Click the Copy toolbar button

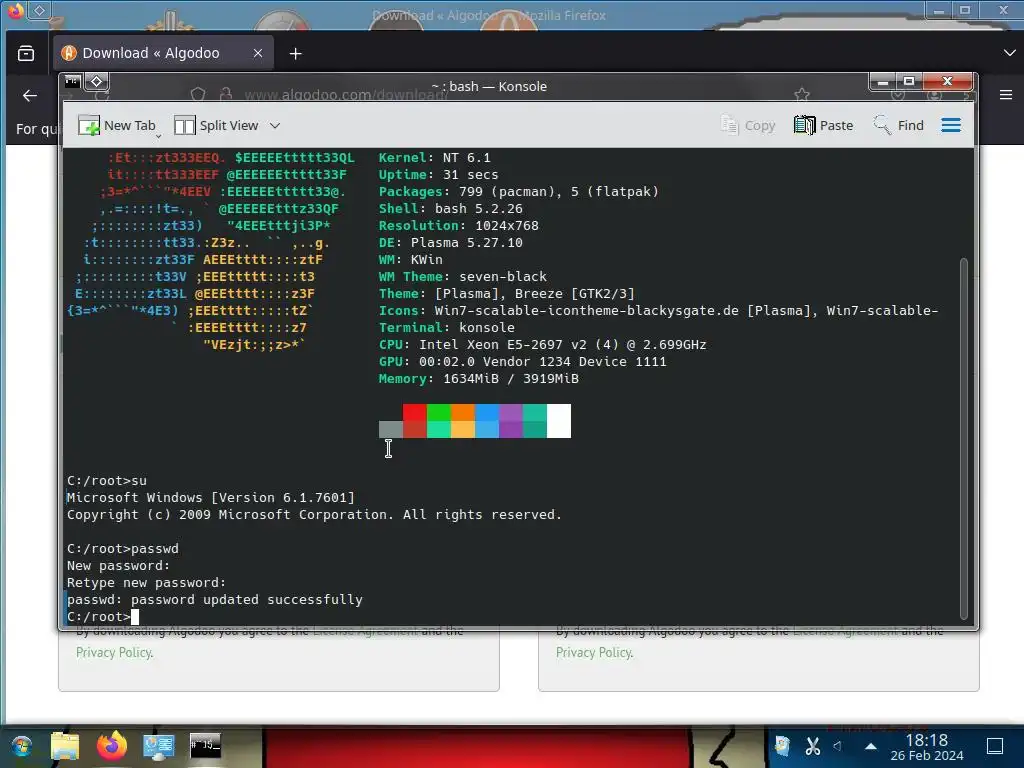748,125
